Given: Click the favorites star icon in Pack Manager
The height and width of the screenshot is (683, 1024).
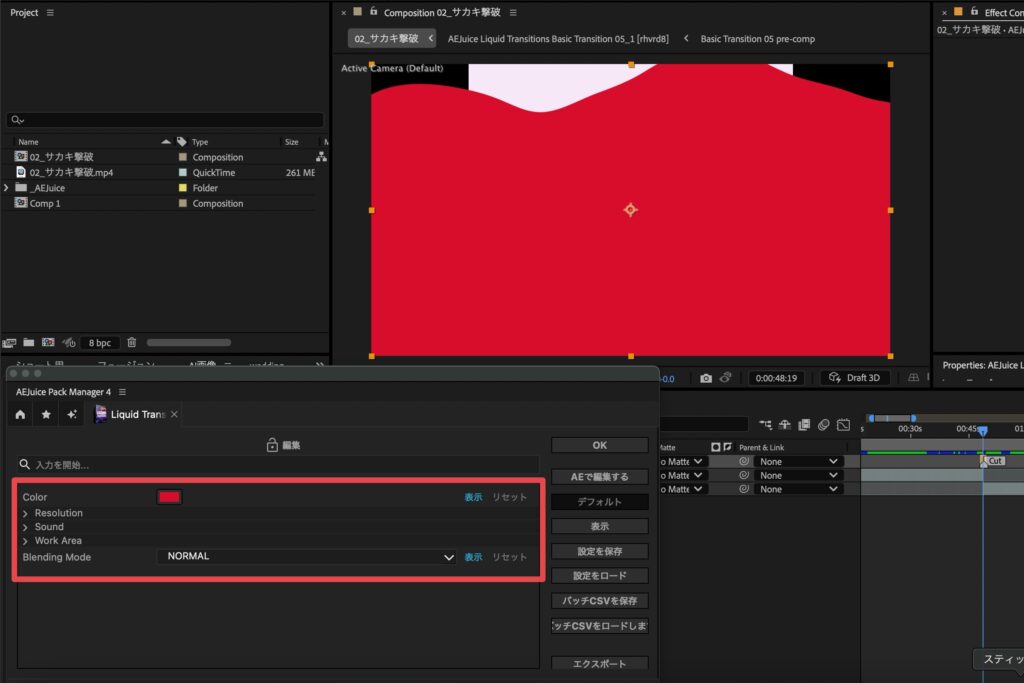Looking at the screenshot, I should [x=46, y=414].
